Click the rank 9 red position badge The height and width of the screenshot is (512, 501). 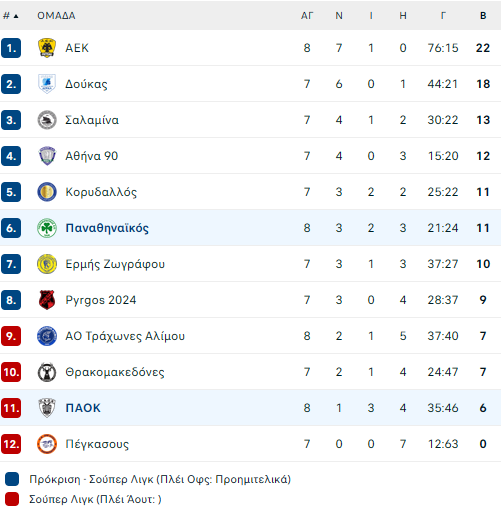[x=11, y=336]
